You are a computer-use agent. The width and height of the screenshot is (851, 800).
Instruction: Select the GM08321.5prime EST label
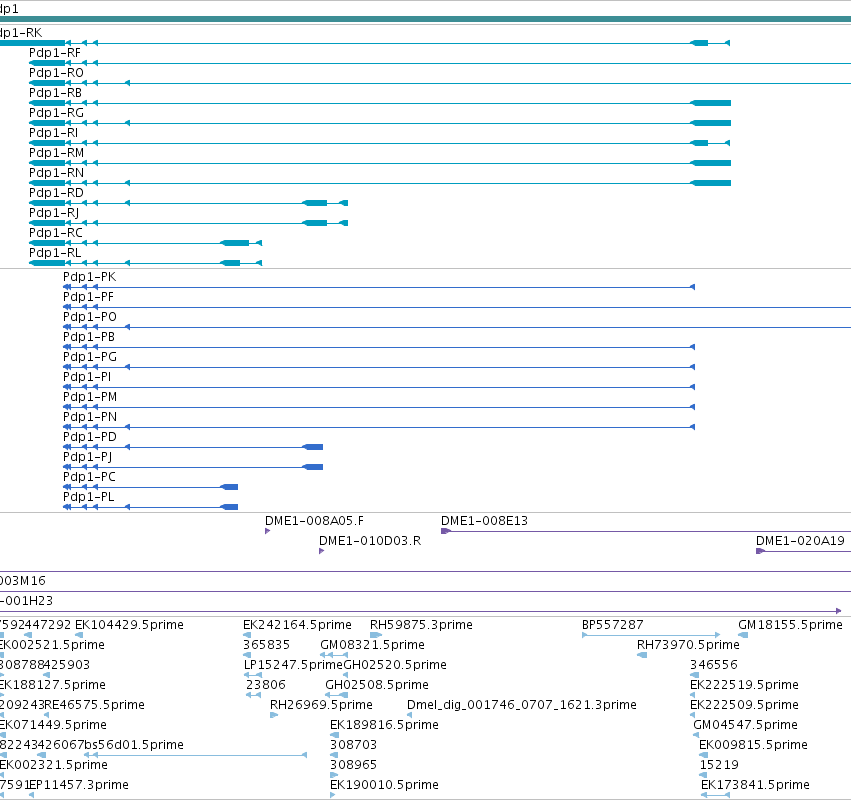point(372,645)
